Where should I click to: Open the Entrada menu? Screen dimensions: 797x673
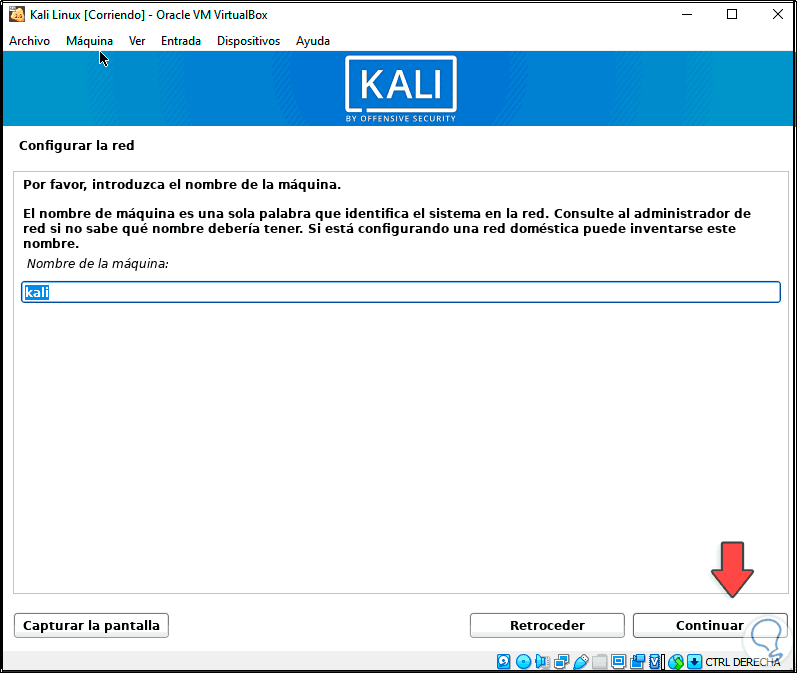(181, 41)
